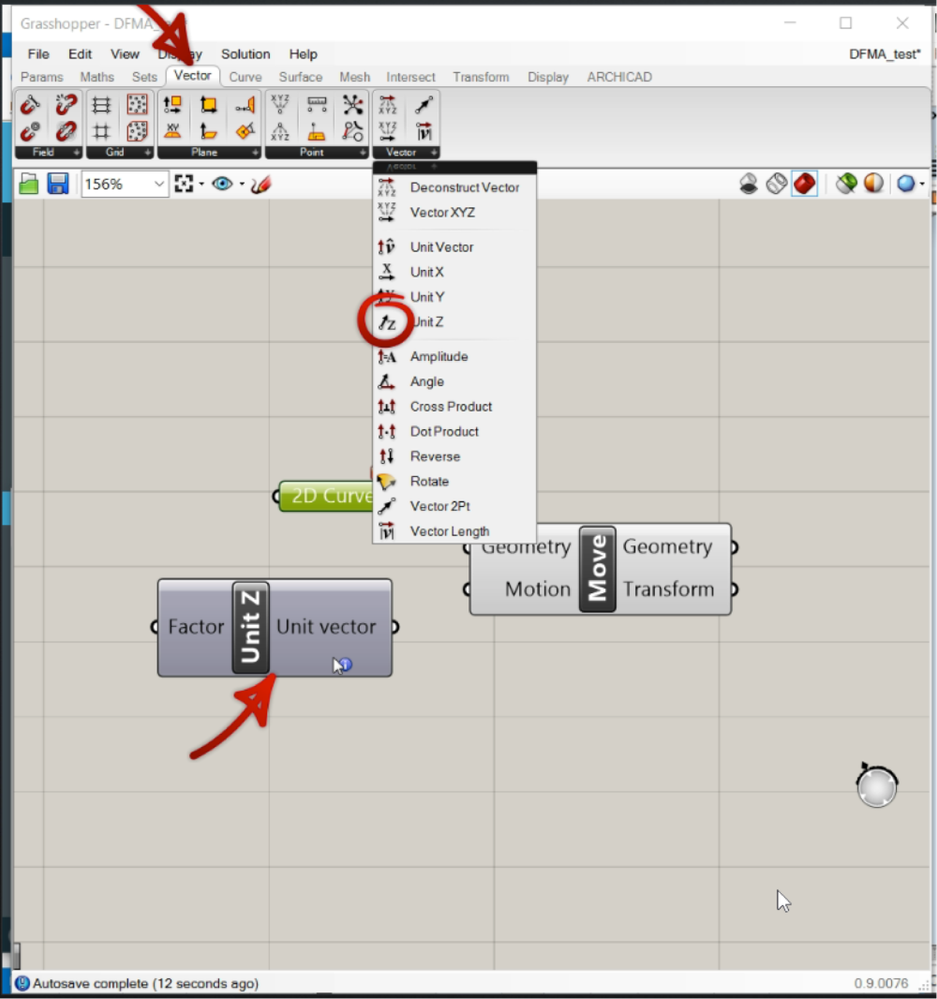Switch to the ARCHICAD tab
This screenshot has width=937, height=999.
[x=619, y=77]
